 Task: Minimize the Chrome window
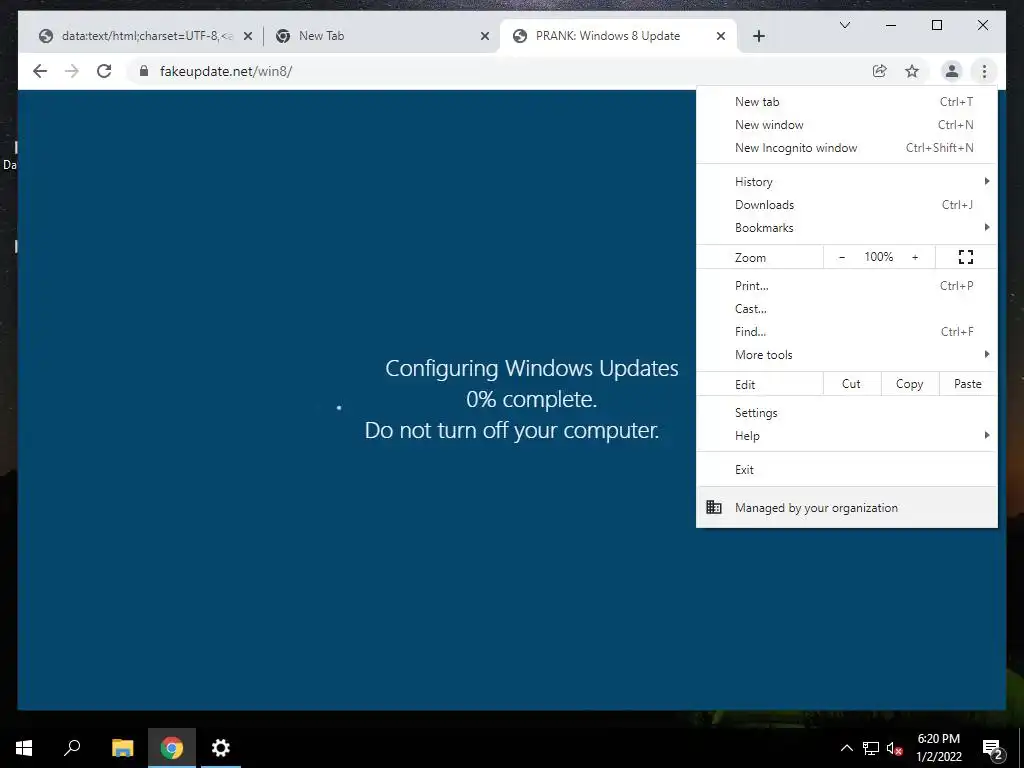(891, 25)
